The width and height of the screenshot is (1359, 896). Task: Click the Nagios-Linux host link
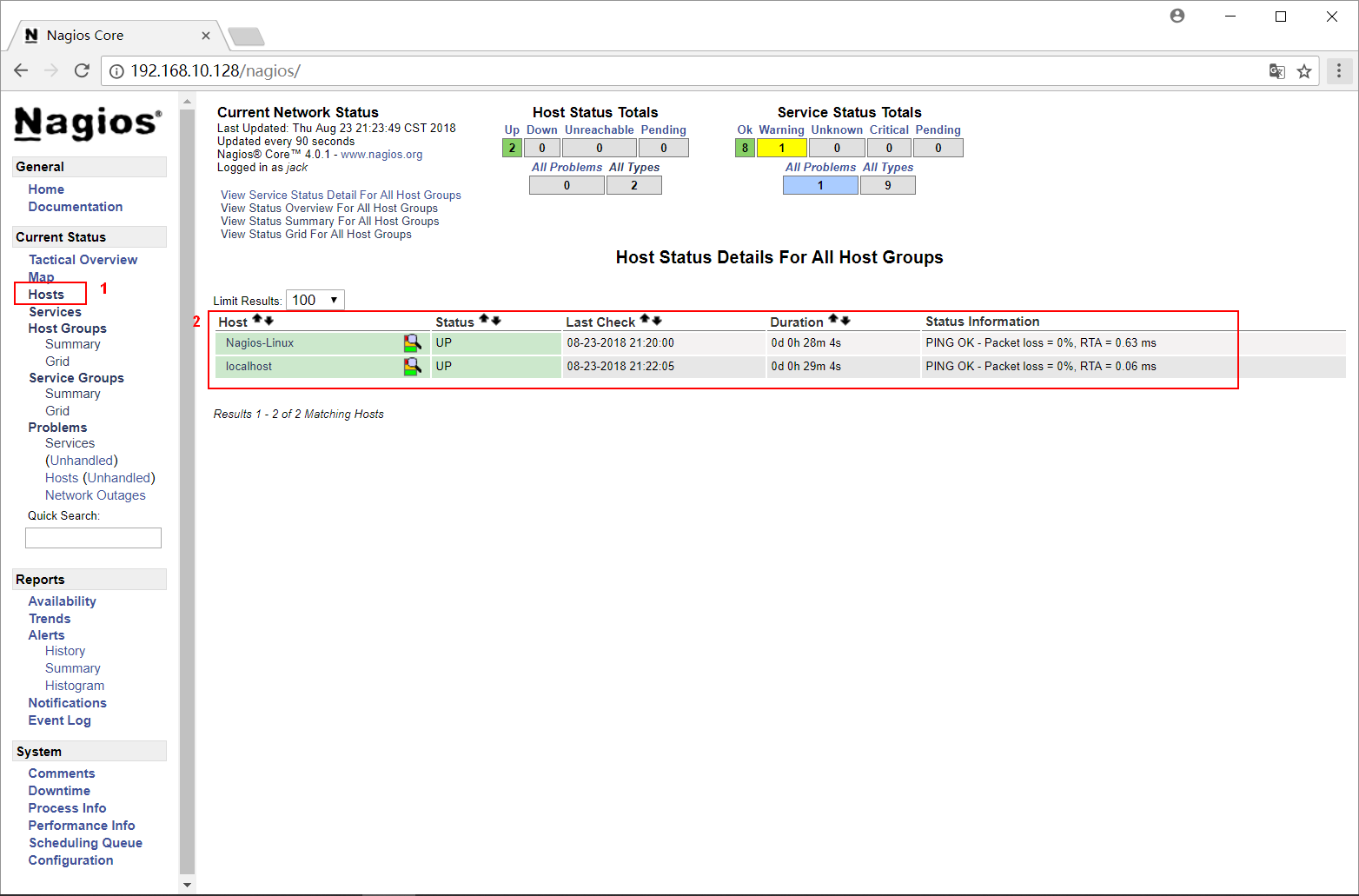[260, 343]
